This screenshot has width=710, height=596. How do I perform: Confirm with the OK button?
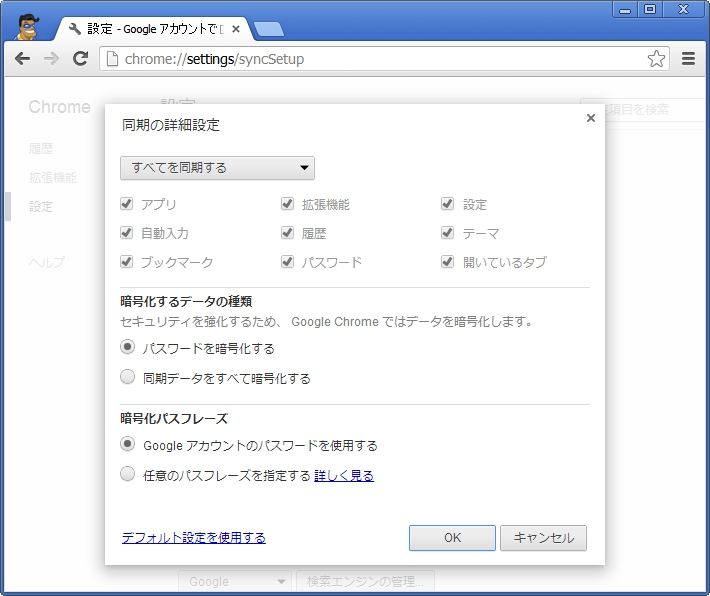(x=452, y=538)
